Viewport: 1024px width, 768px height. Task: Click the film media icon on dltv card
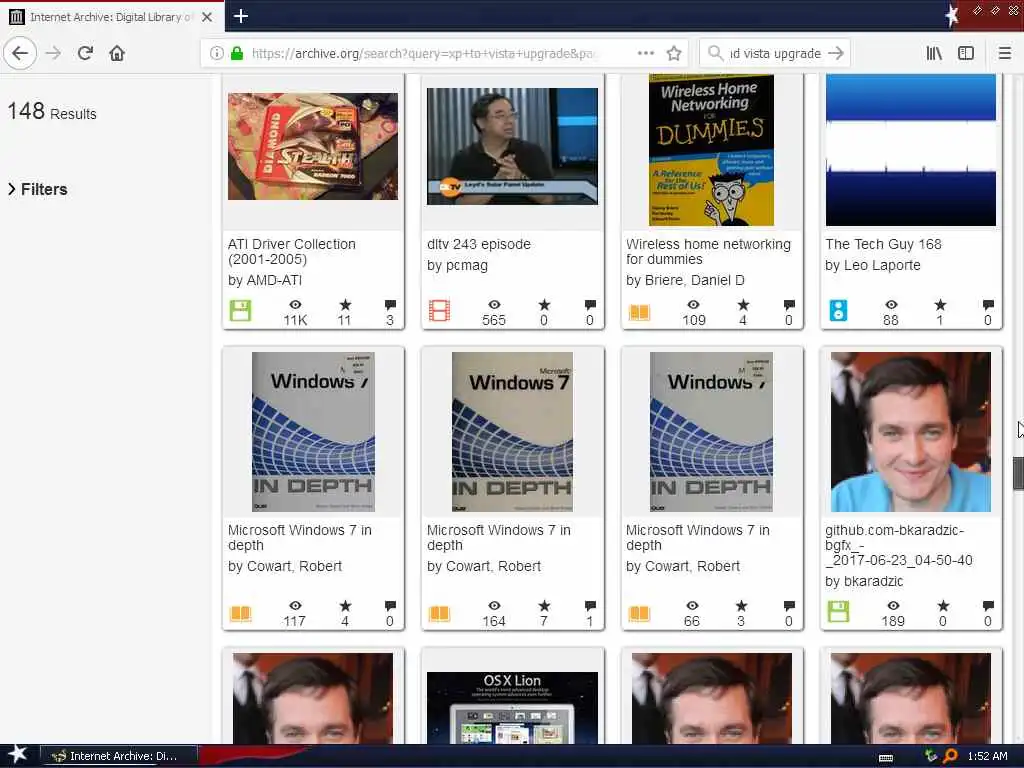[x=440, y=311]
